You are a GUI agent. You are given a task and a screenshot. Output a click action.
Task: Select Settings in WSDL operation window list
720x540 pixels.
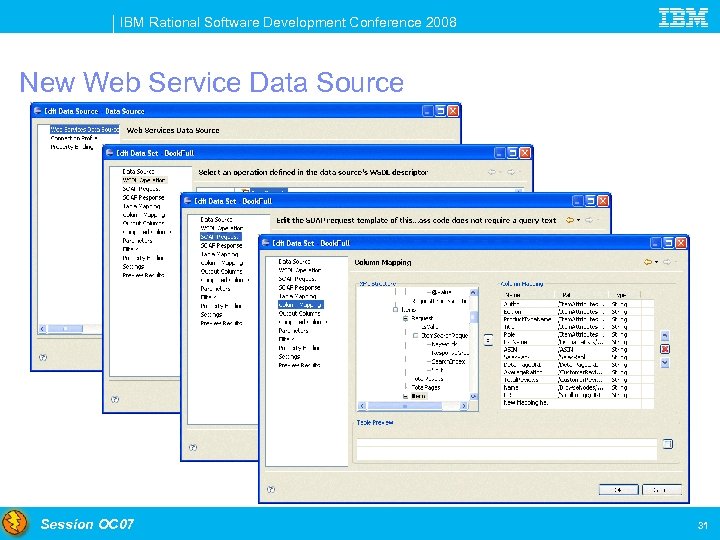133,266
